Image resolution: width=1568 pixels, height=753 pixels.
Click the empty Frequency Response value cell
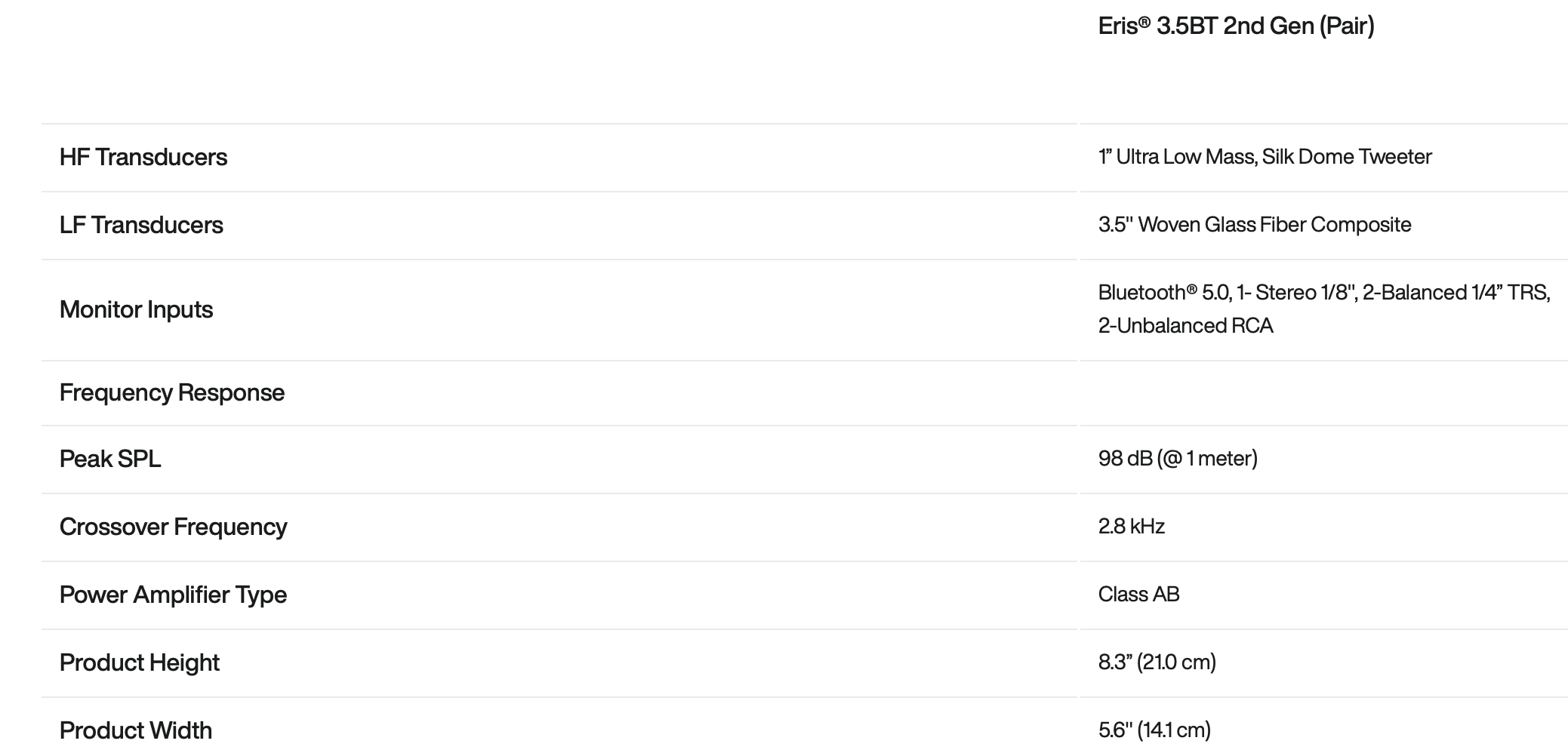tap(1323, 393)
